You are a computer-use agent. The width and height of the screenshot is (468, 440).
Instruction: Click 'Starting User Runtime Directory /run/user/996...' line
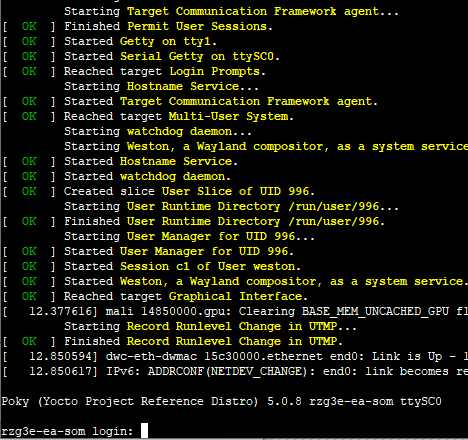point(231,206)
